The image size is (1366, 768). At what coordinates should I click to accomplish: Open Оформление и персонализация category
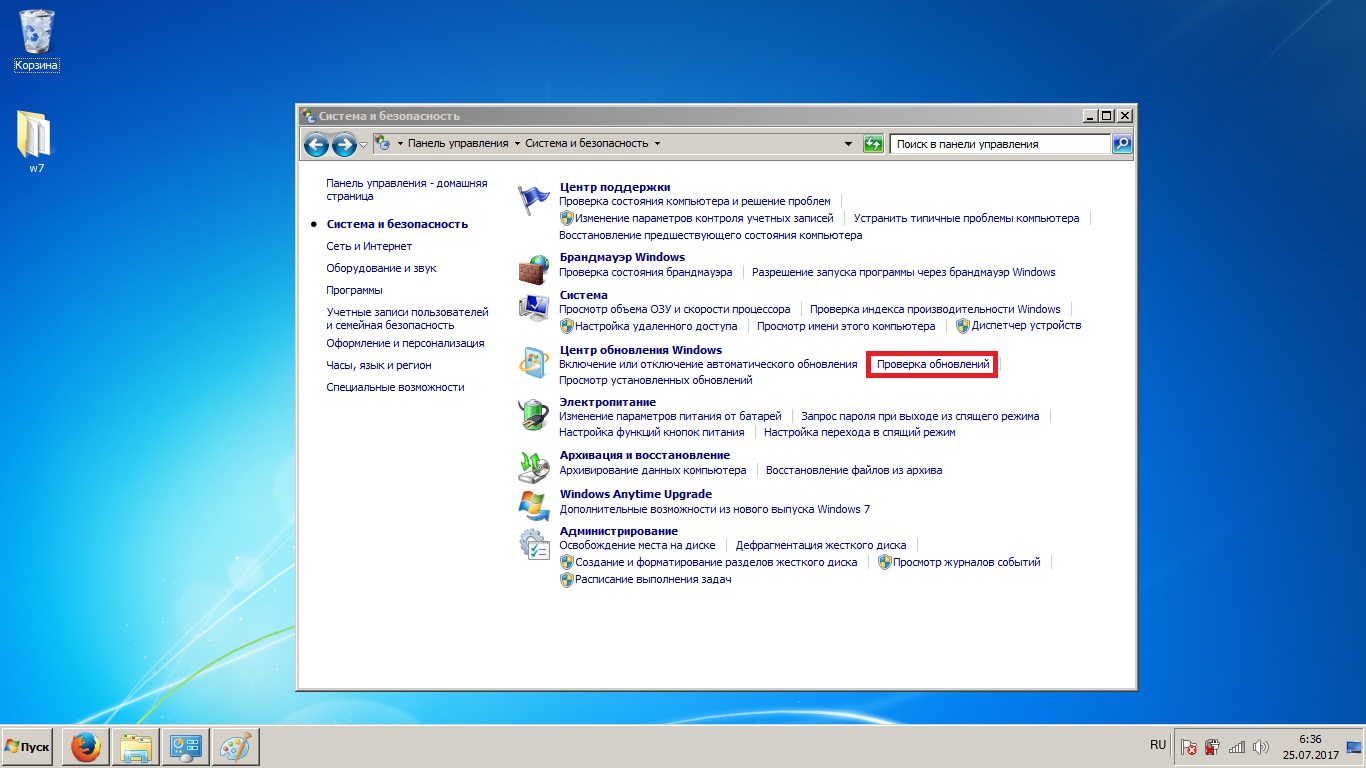405,343
